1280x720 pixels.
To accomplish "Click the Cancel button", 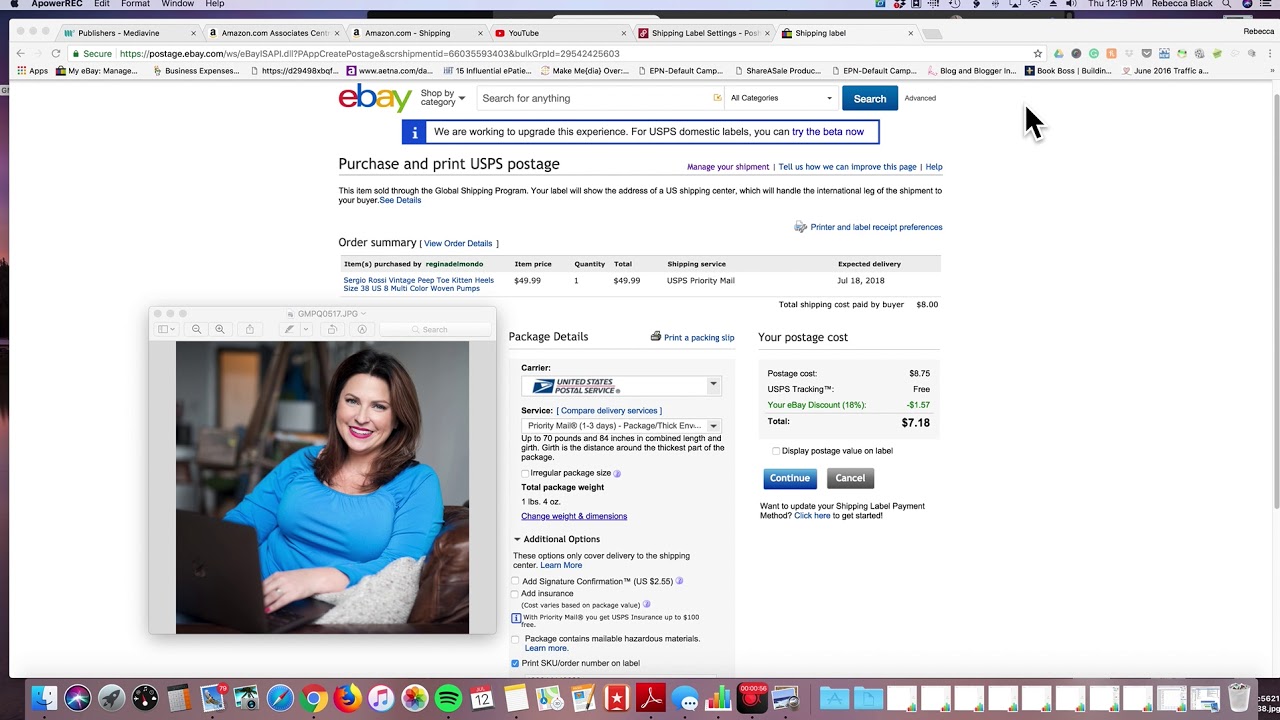I will click(x=850, y=478).
